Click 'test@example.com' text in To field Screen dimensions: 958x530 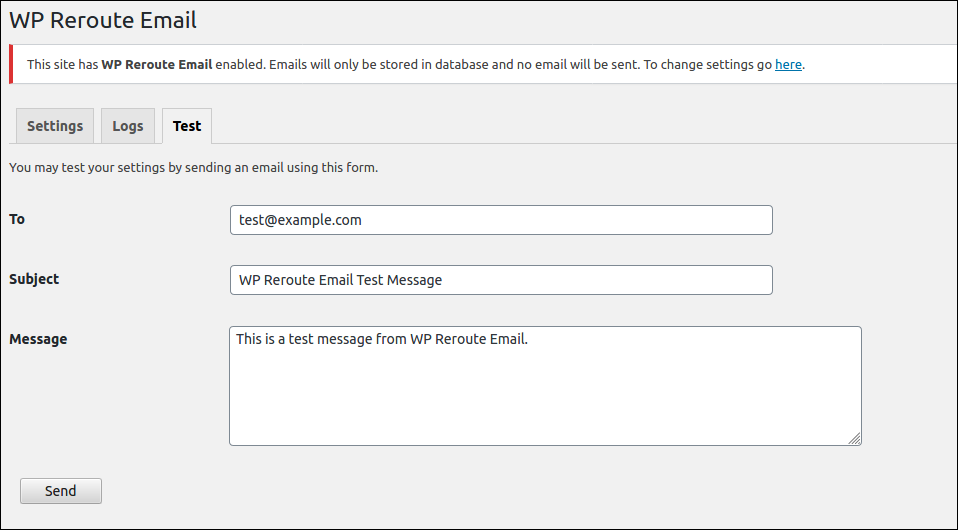point(300,220)
